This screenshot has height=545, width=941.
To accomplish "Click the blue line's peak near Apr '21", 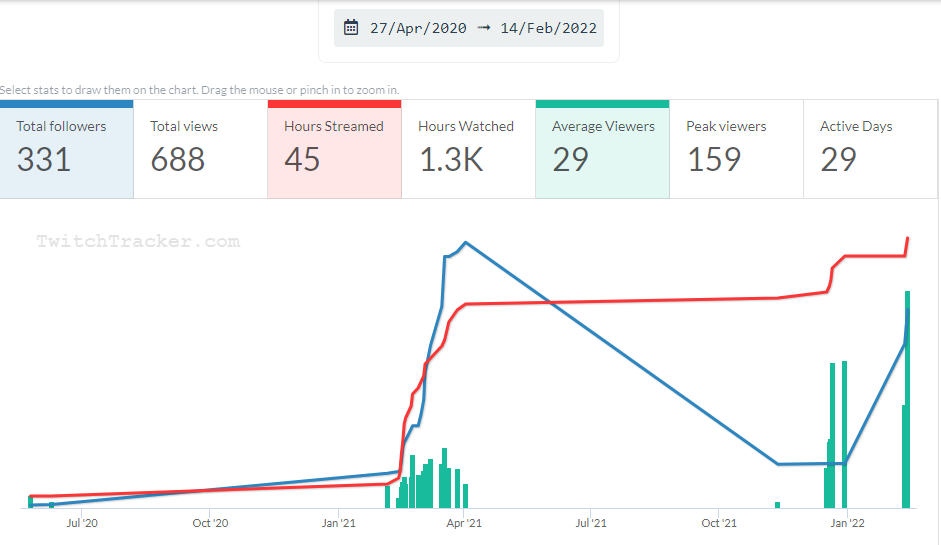I will click(x=465, y=242).
